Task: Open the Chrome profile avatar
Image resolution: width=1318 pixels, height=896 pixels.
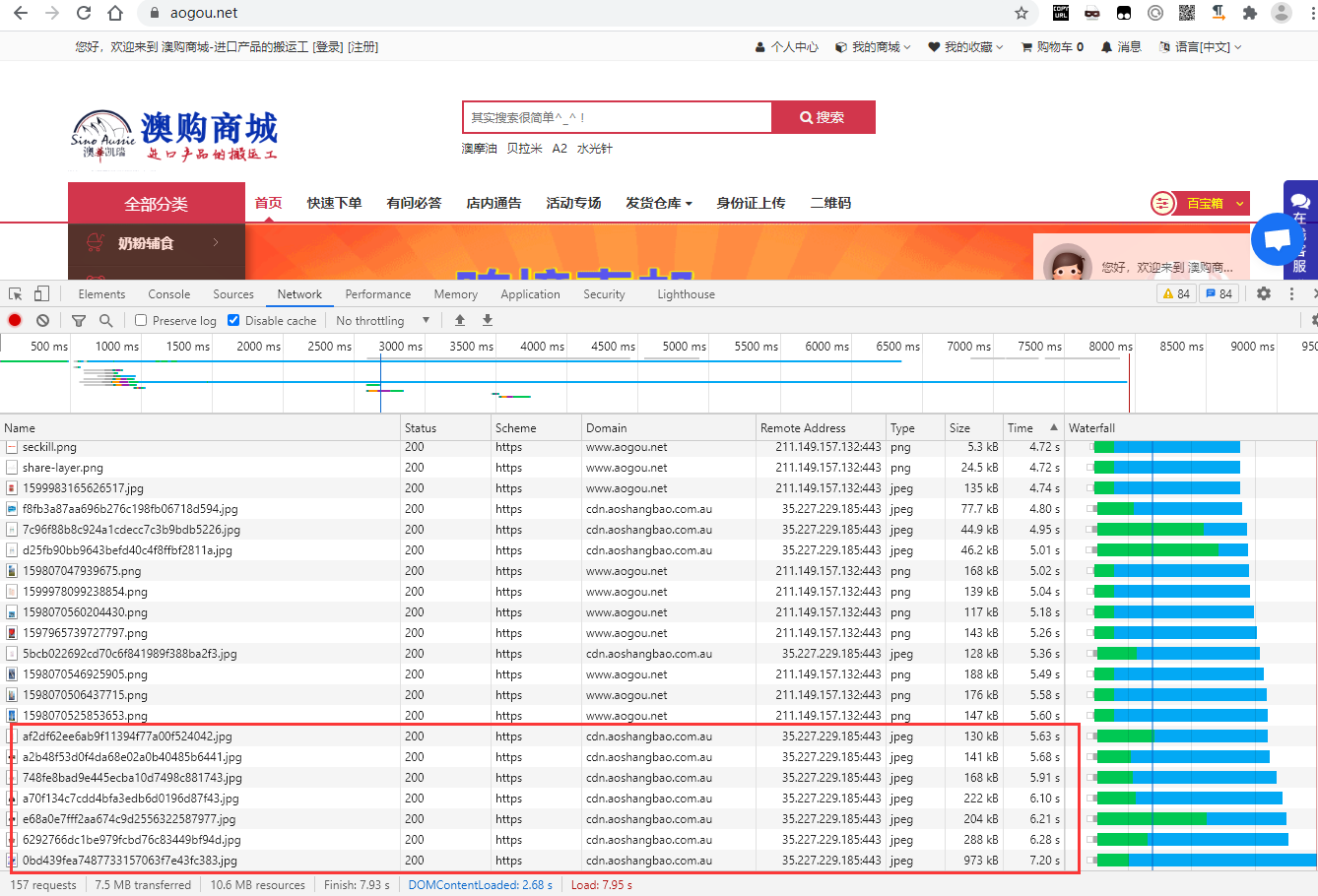Action: coord(1282,13)
